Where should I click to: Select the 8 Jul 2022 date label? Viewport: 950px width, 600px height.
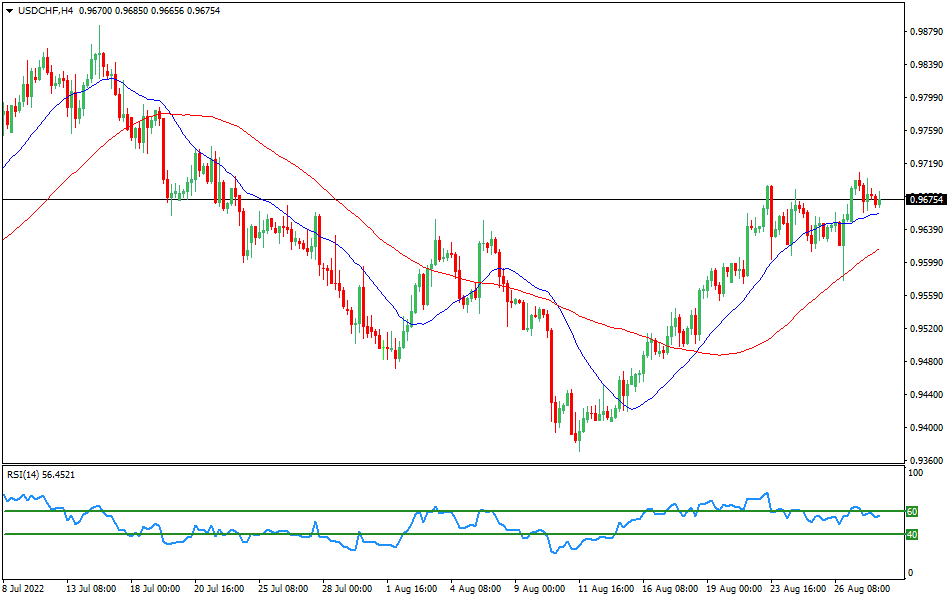coord(26,590)
